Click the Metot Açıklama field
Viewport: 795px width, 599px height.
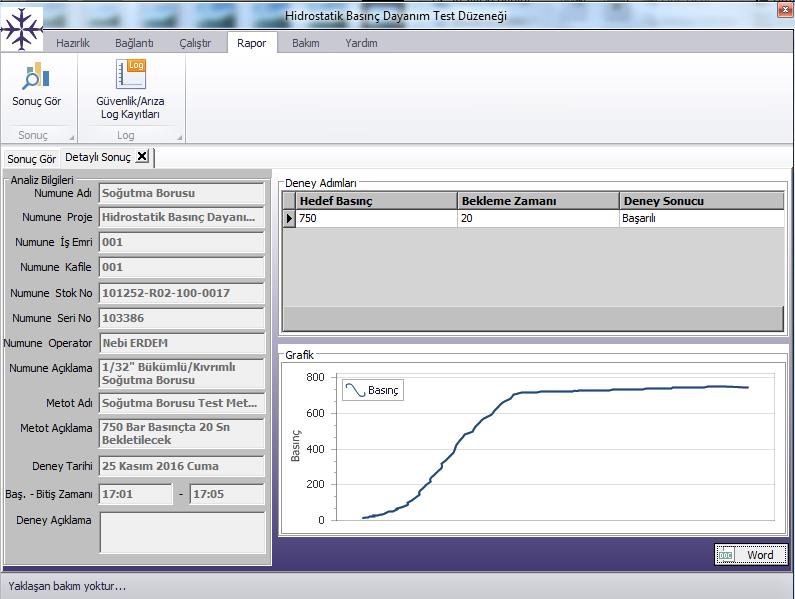pos(182,433)
